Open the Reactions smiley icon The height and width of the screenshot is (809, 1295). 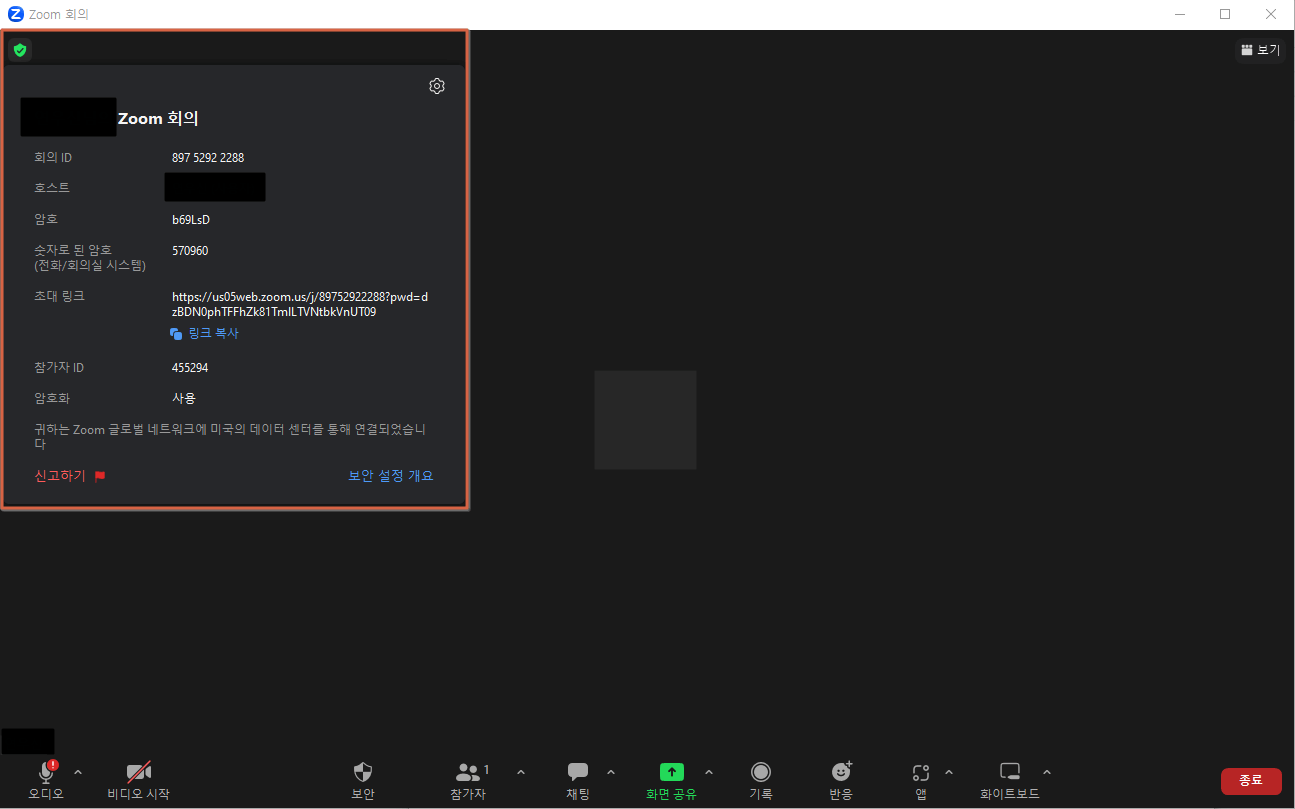click(841, 772)
